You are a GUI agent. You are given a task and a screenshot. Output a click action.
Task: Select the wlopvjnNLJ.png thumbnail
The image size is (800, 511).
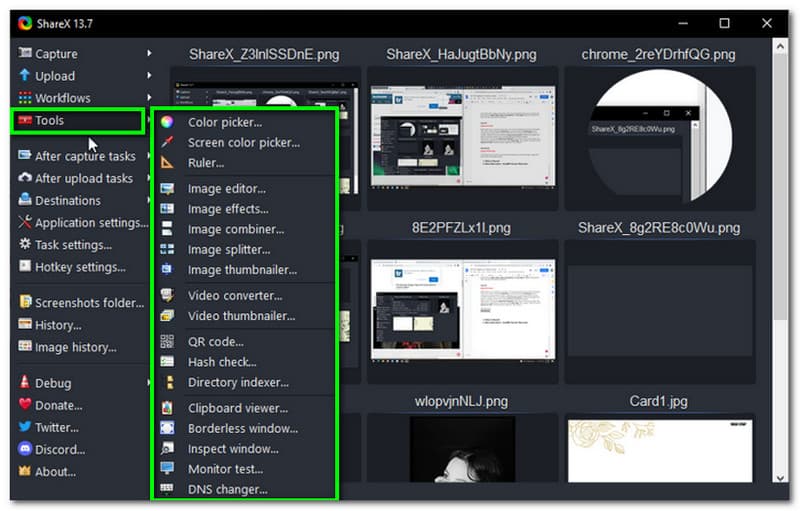coord(462,450)
